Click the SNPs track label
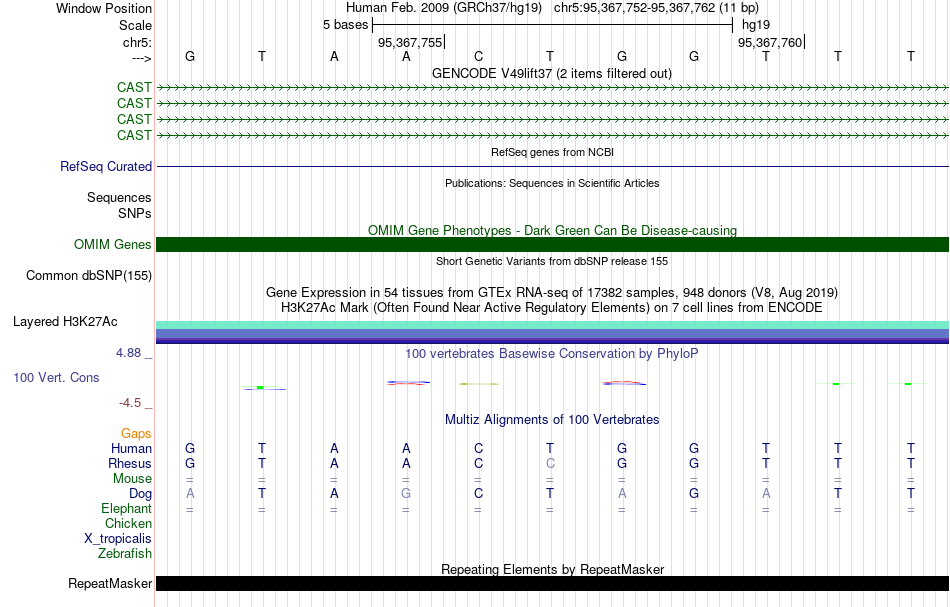The width and height of the screenshot is (950, 607). pyautogui.click(x=135, y=213)
